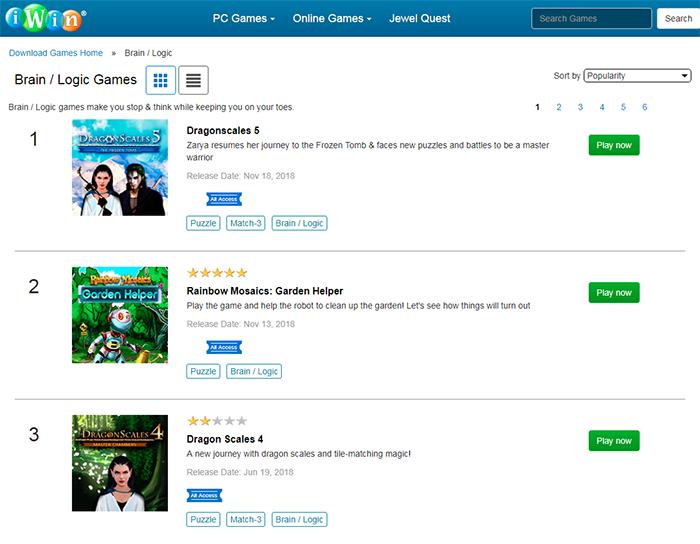Click the Dragonscales 5 description about Zarya

pos(368,151)
